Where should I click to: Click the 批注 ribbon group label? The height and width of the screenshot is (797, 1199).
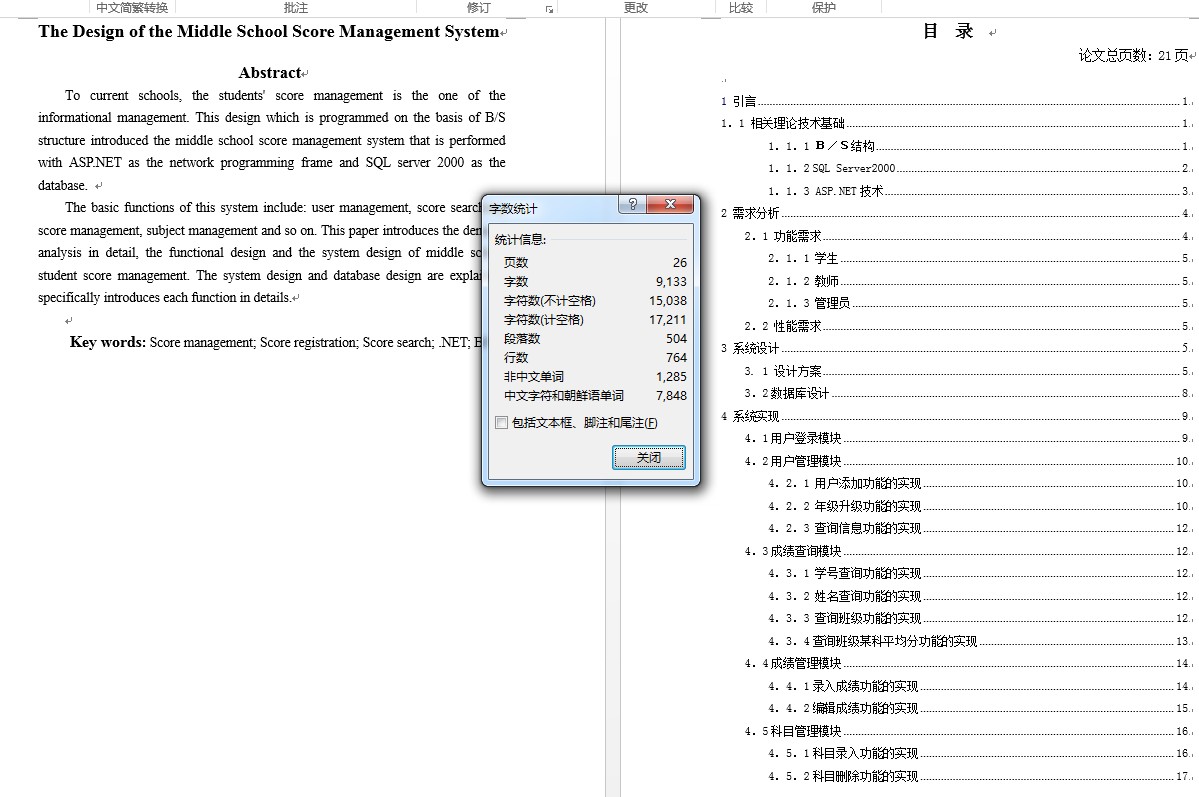[295, 8]
